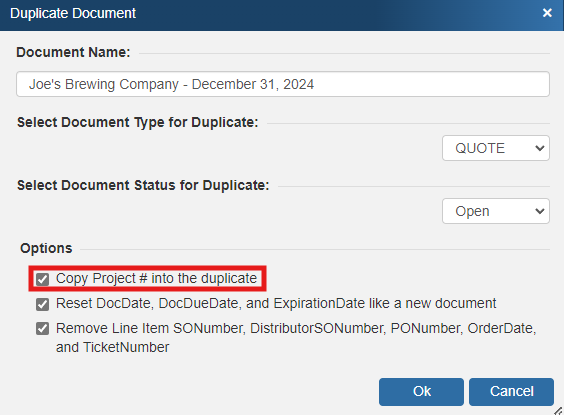The image size is (564, 415).
Task: Click 'Select Document Type for Duplicate:' label
Action: tap(137, 123)
